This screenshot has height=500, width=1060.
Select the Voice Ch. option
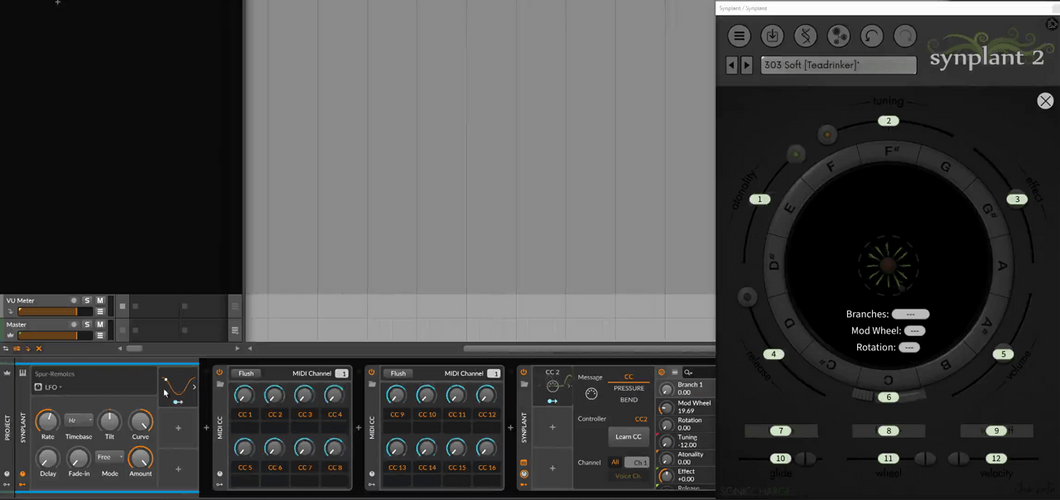click(629, 476)
